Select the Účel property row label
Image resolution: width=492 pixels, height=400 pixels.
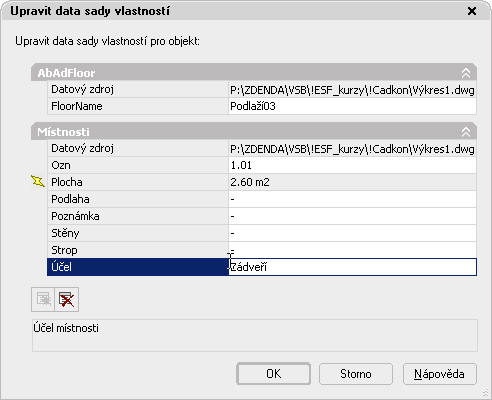[138, 267]
